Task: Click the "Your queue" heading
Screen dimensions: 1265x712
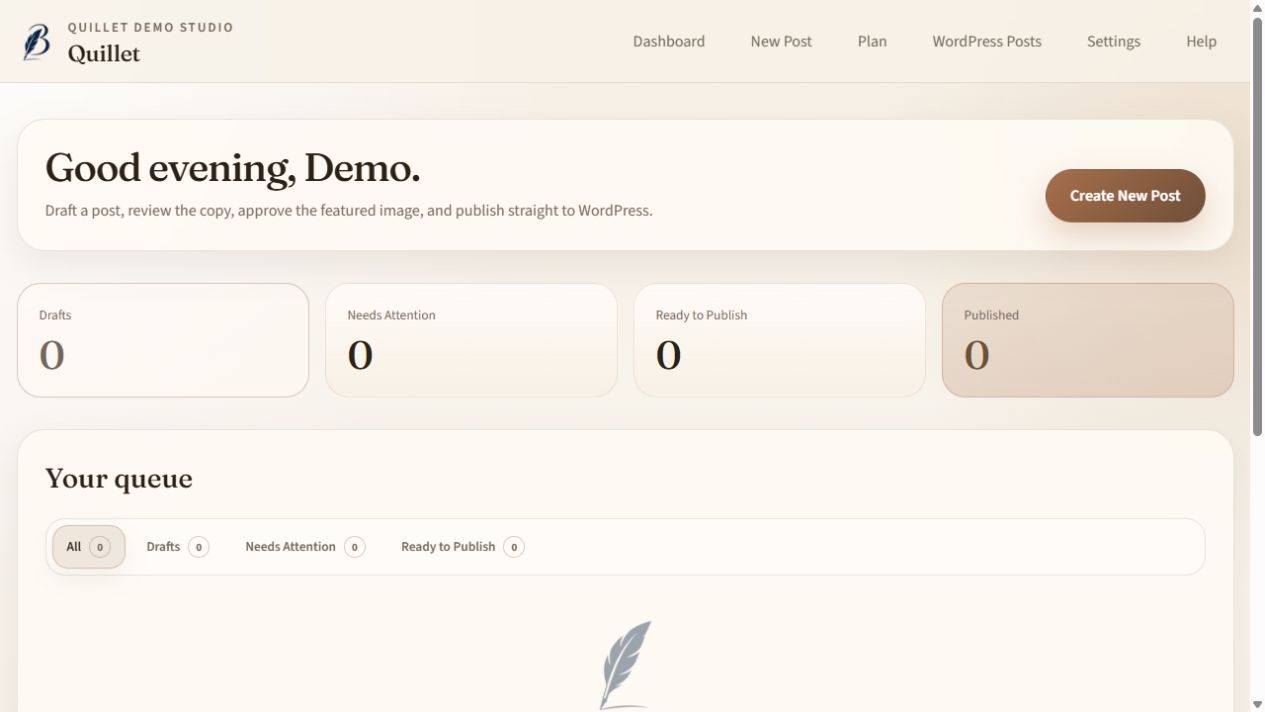Action: [x=119, y=479]
